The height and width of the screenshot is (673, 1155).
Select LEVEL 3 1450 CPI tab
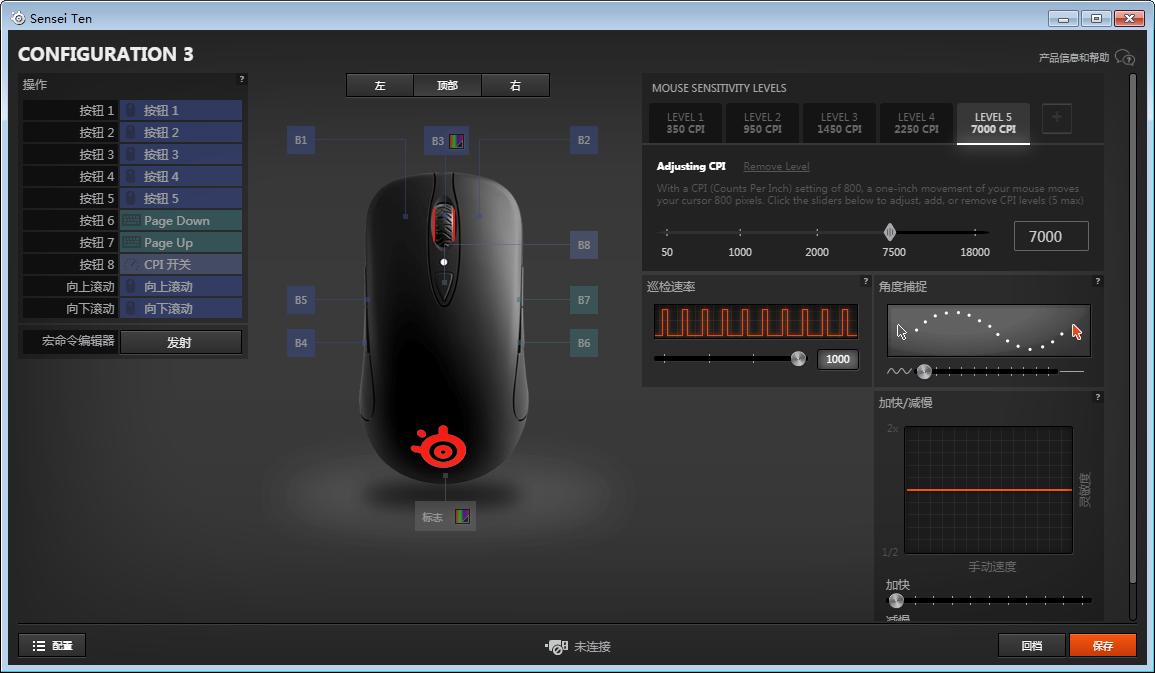click(x=839, y=123)
